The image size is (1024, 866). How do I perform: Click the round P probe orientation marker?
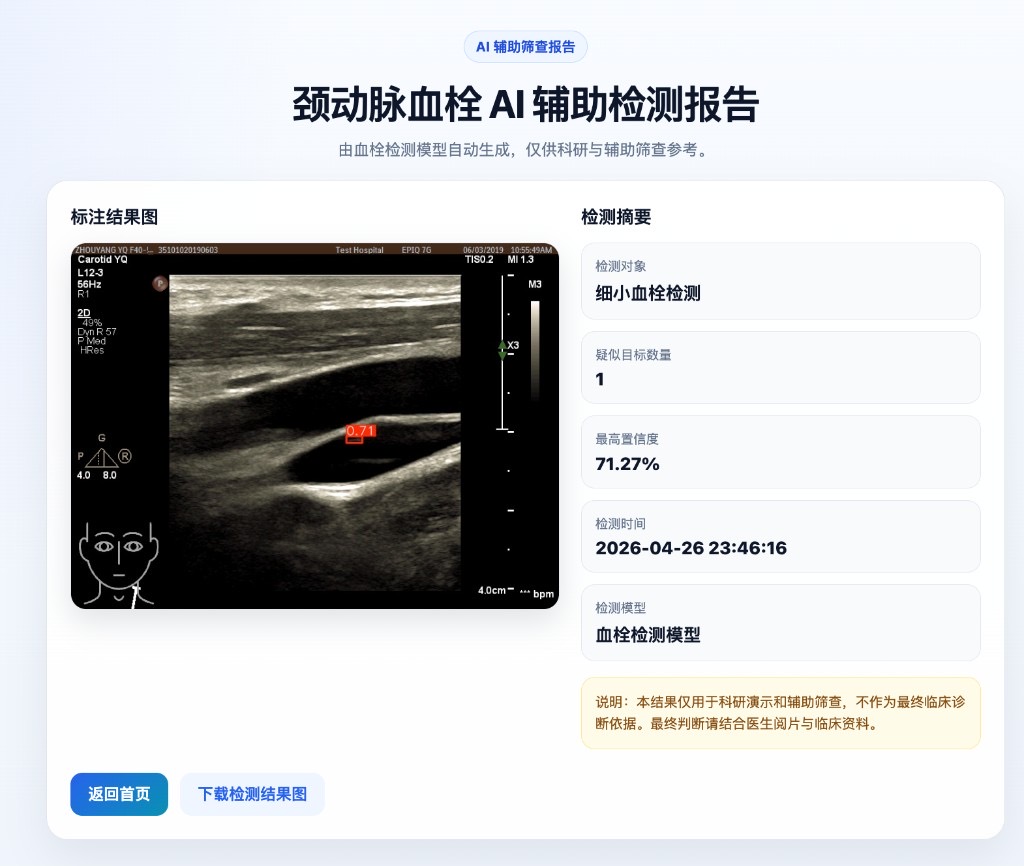[x=159, y=284]
